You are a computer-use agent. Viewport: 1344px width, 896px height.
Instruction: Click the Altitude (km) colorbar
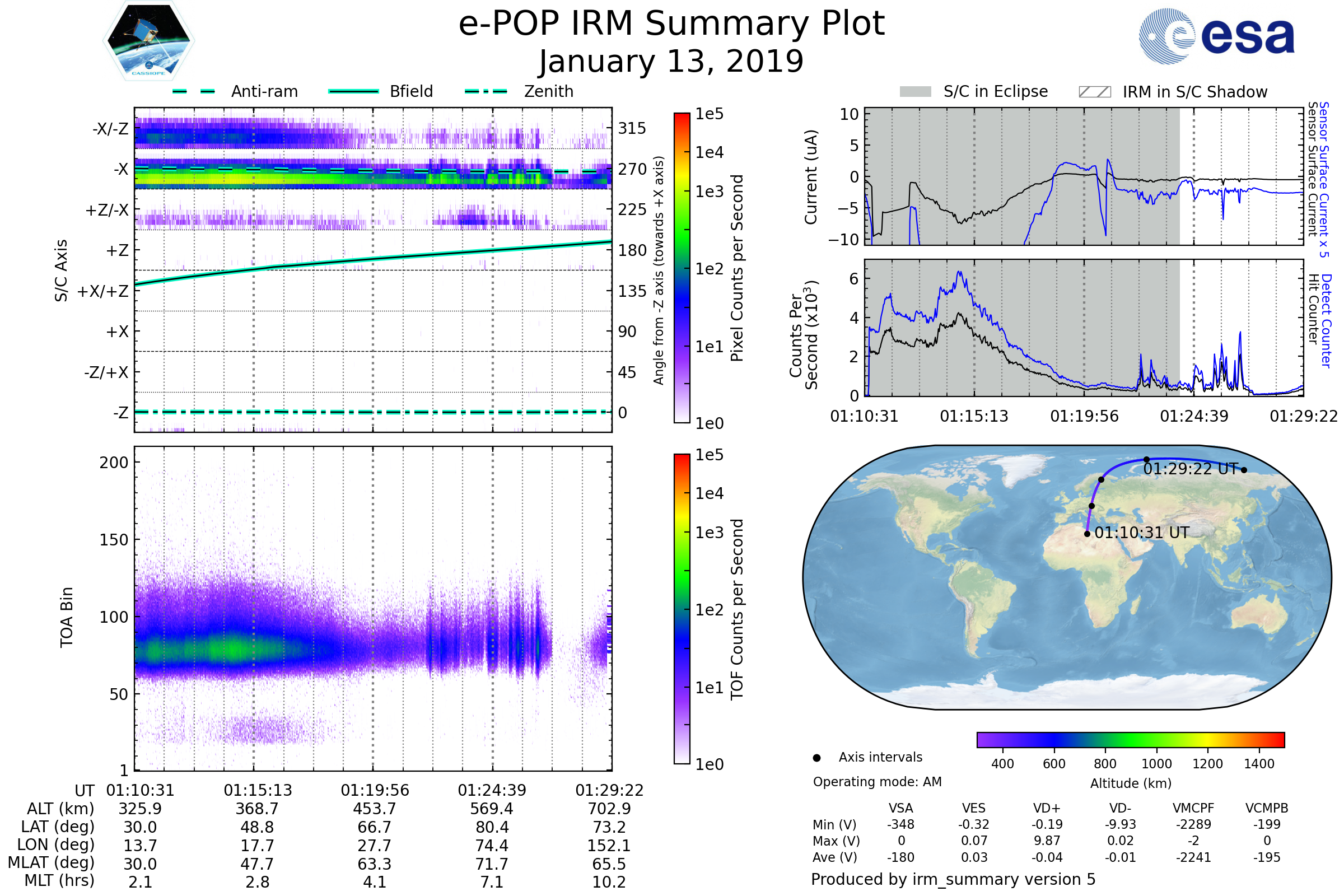point(1130,739)
